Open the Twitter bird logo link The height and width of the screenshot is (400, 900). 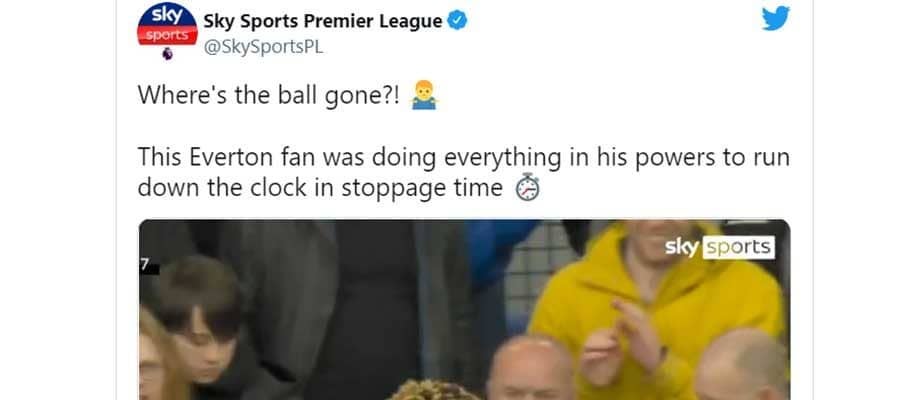pyautogui.click(x=775, y=18)
